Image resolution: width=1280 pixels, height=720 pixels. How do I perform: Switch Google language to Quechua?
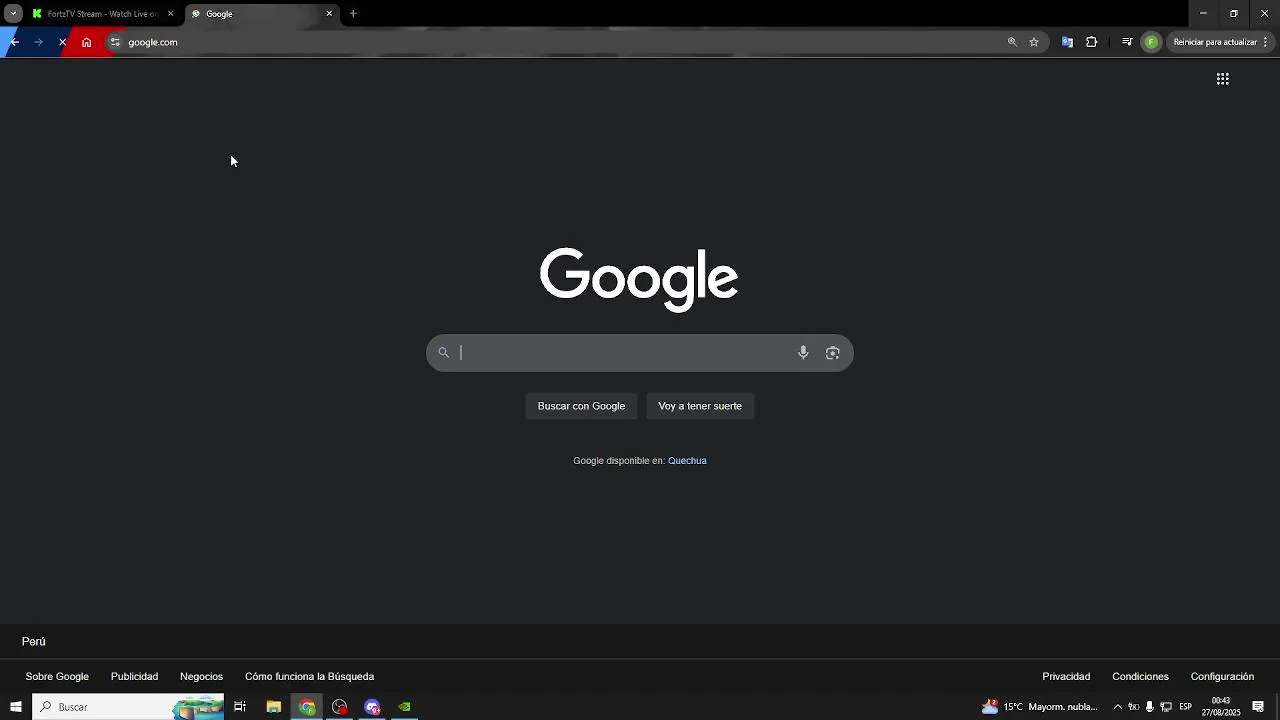[x=687, y=461]
